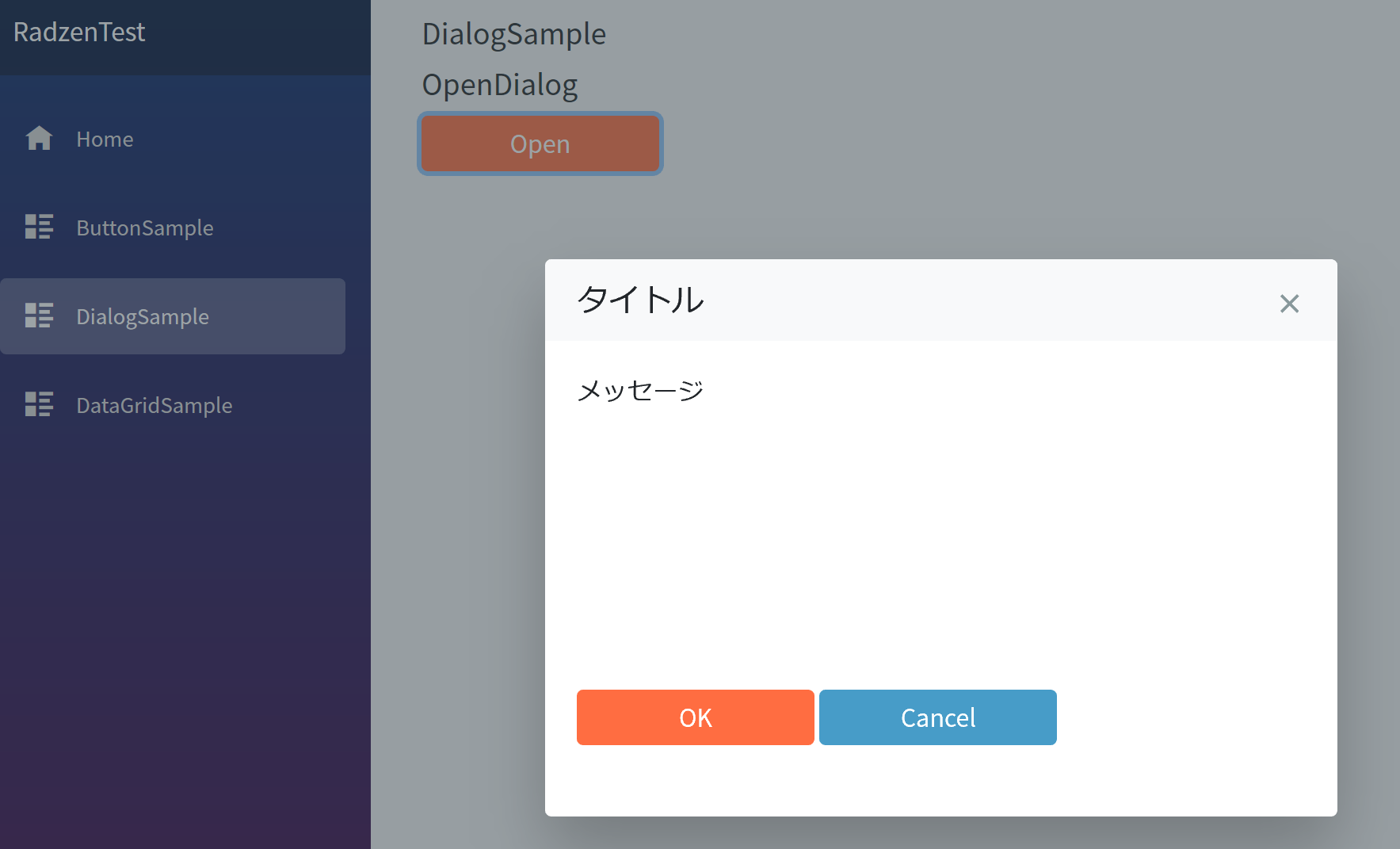Navigate to DataGridSample label

pyautogui.click(x=154, y=406)
